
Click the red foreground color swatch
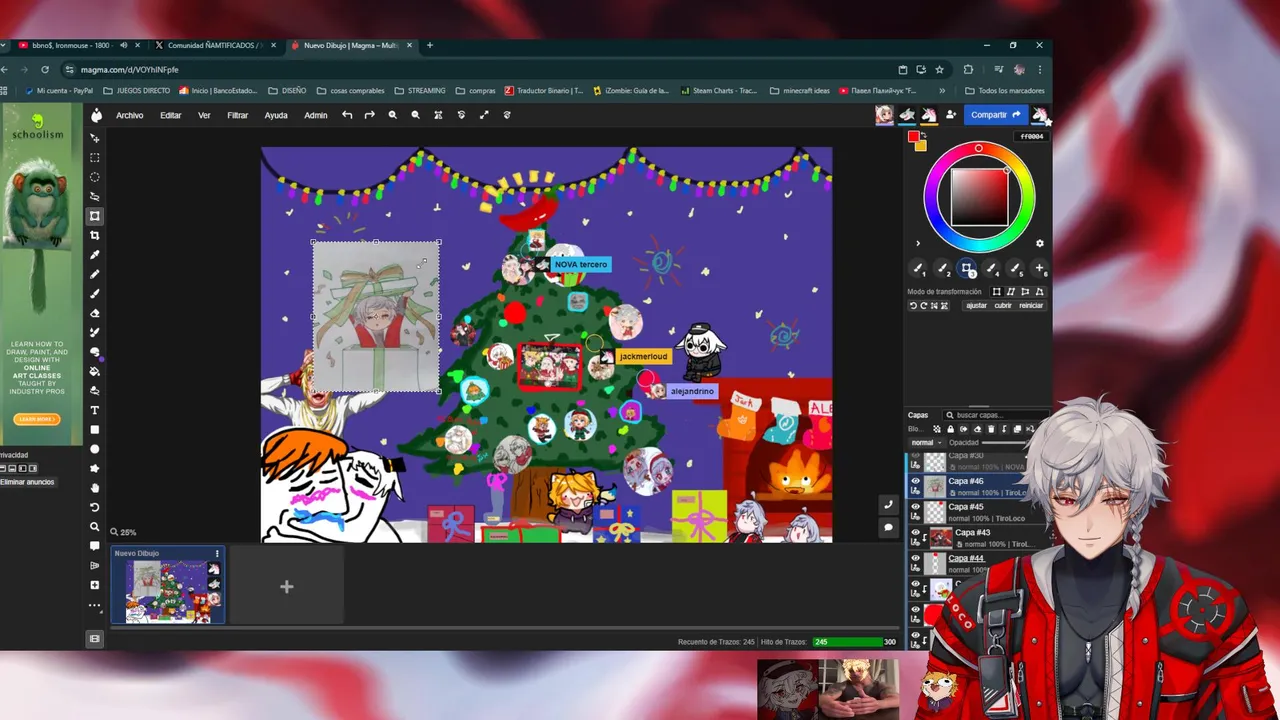coord(914,137)
